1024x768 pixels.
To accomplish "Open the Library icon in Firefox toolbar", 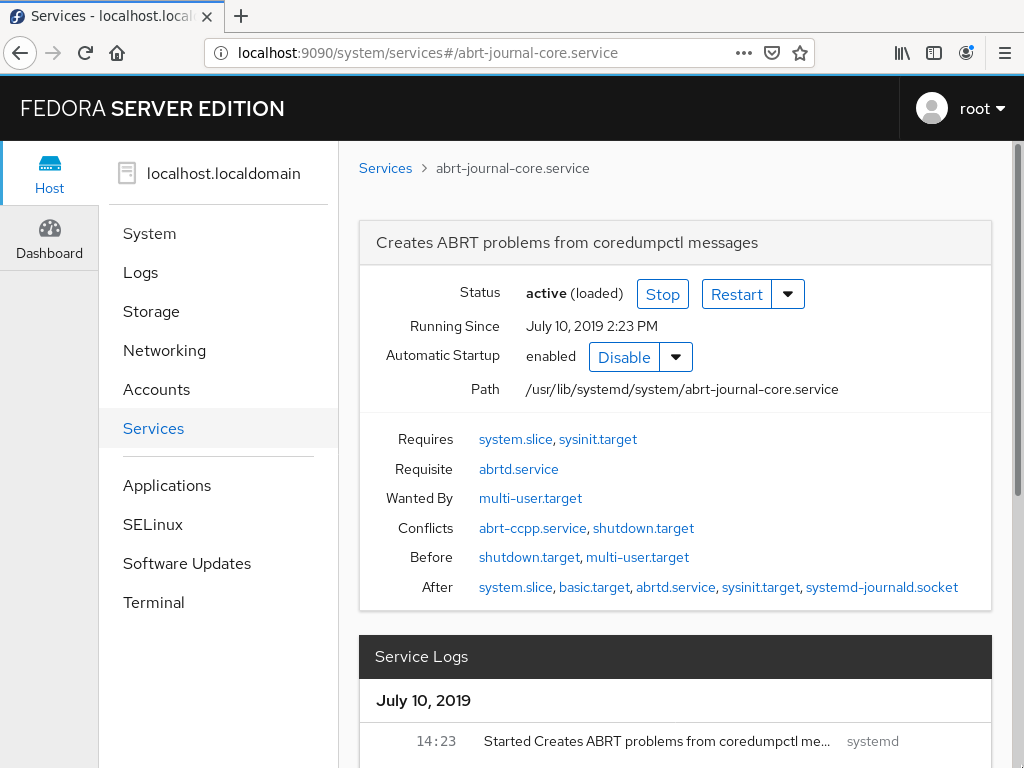I will click(902, 53).
